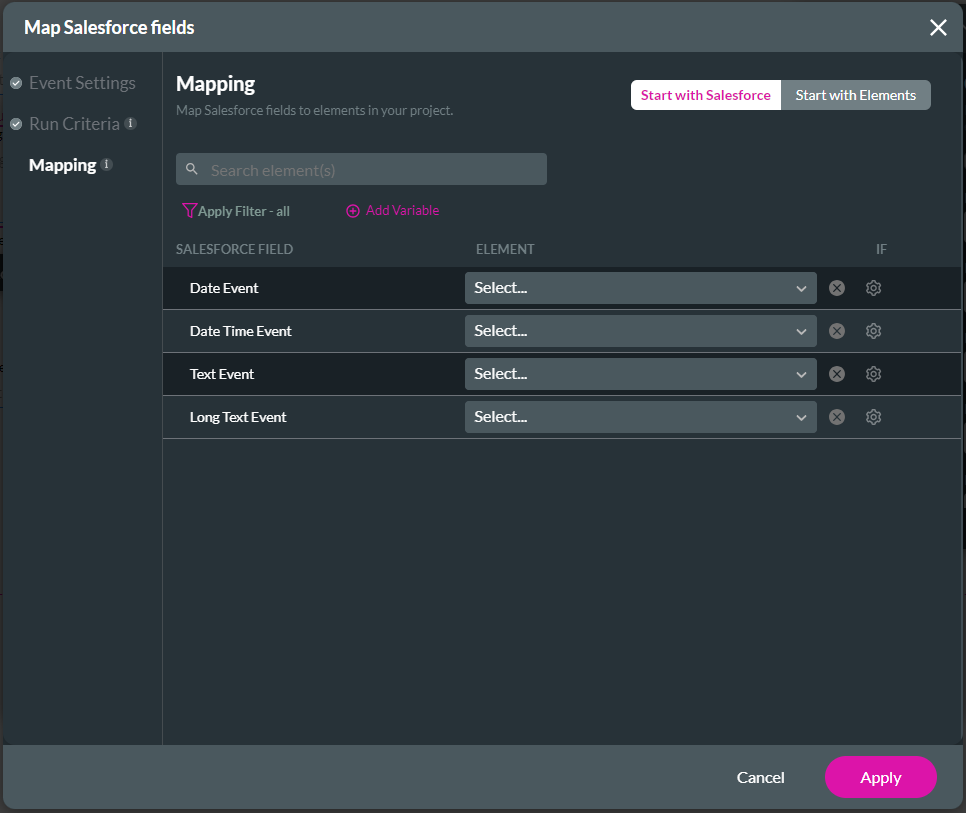Click Add Variable link
The image size is (966, 813).
(x=393, y=211)
